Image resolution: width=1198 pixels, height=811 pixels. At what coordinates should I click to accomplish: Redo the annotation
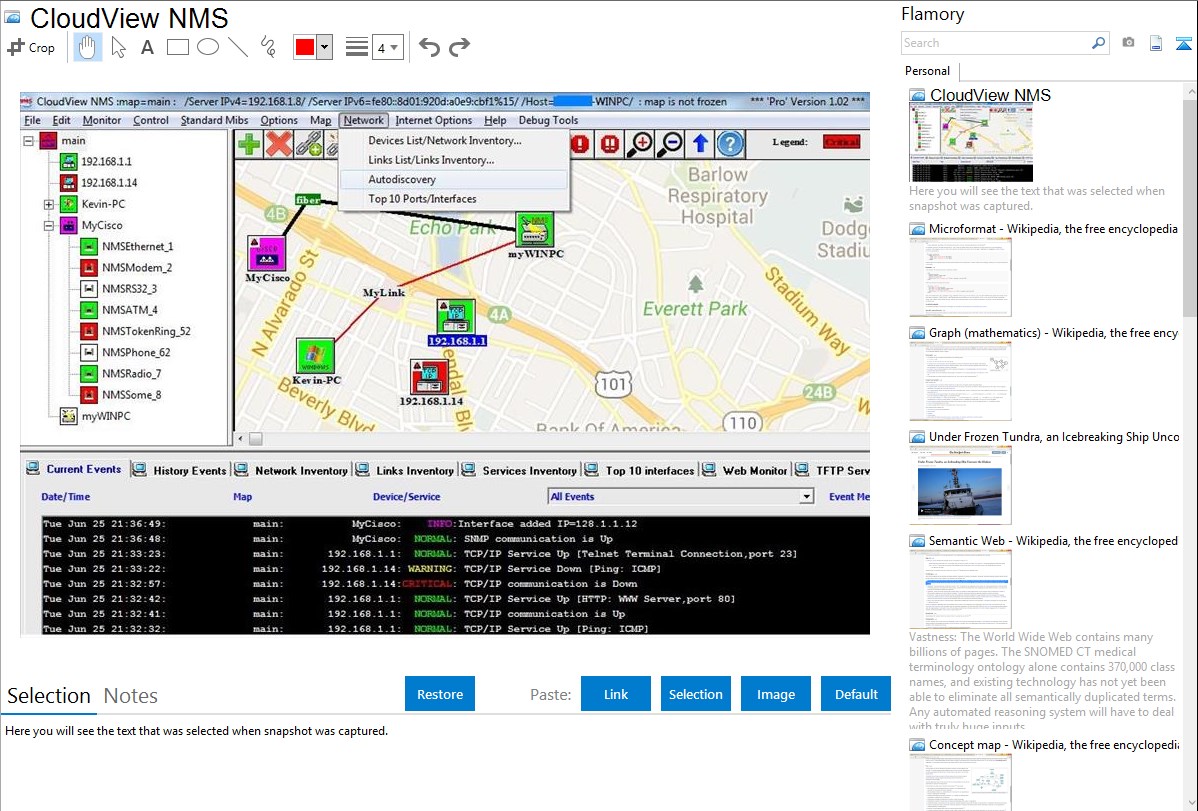point(459,47)
